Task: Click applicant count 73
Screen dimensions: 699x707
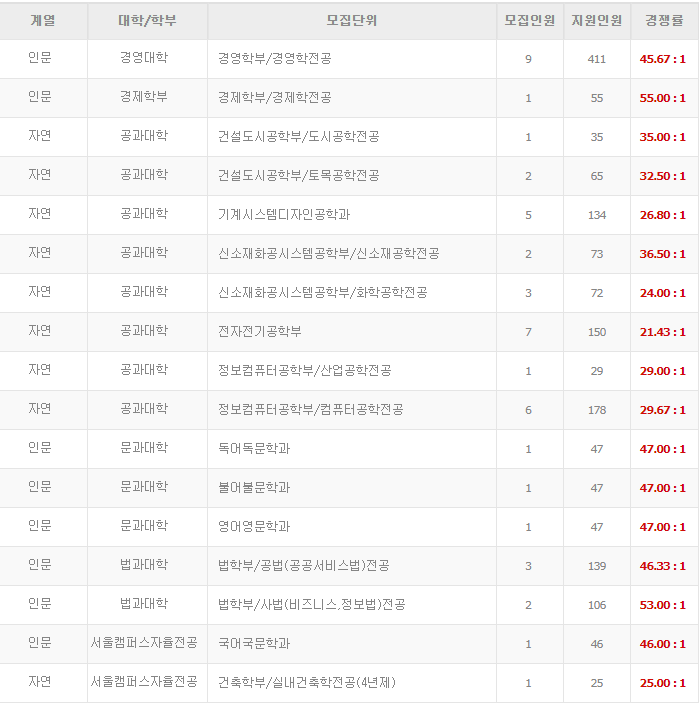Action: click(597, 254)
